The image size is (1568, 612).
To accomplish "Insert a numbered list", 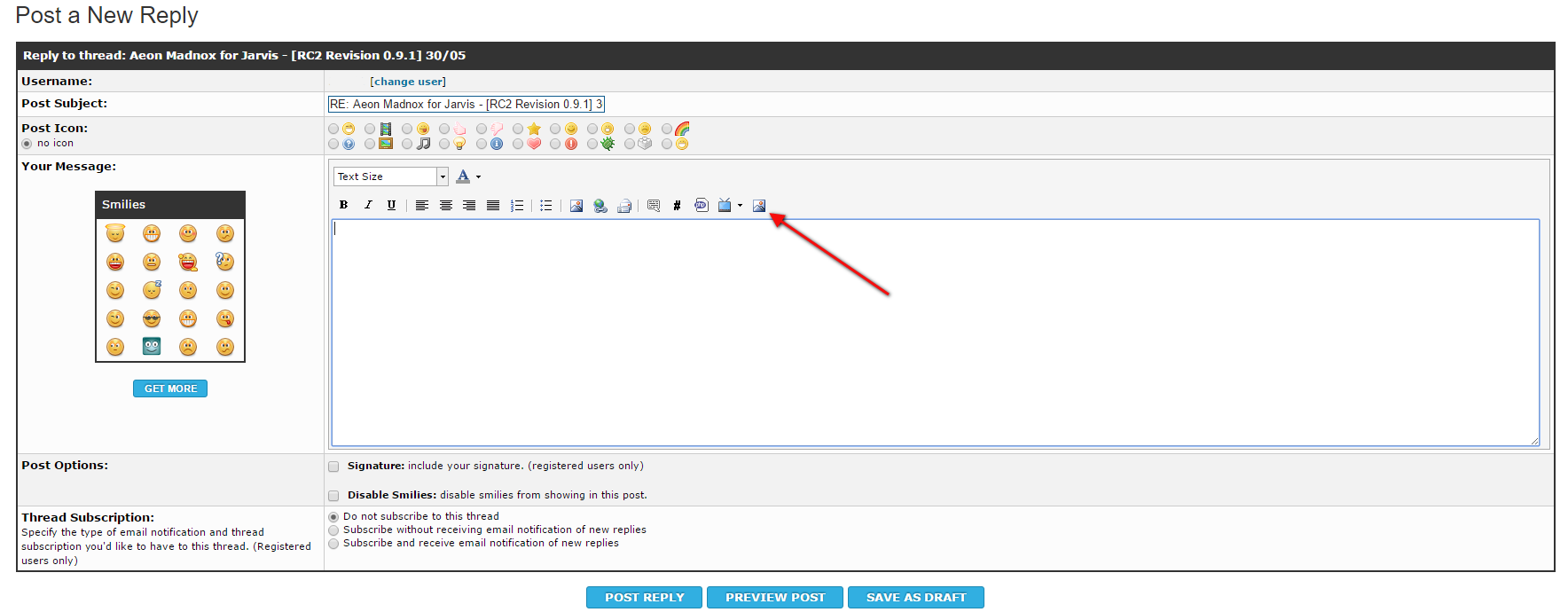I will click(517, 205).
